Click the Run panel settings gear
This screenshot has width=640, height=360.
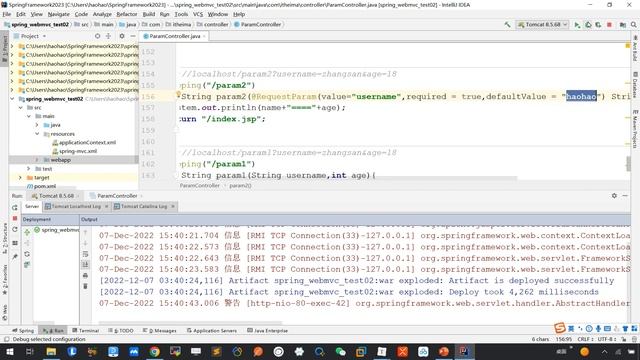point(614,196)
